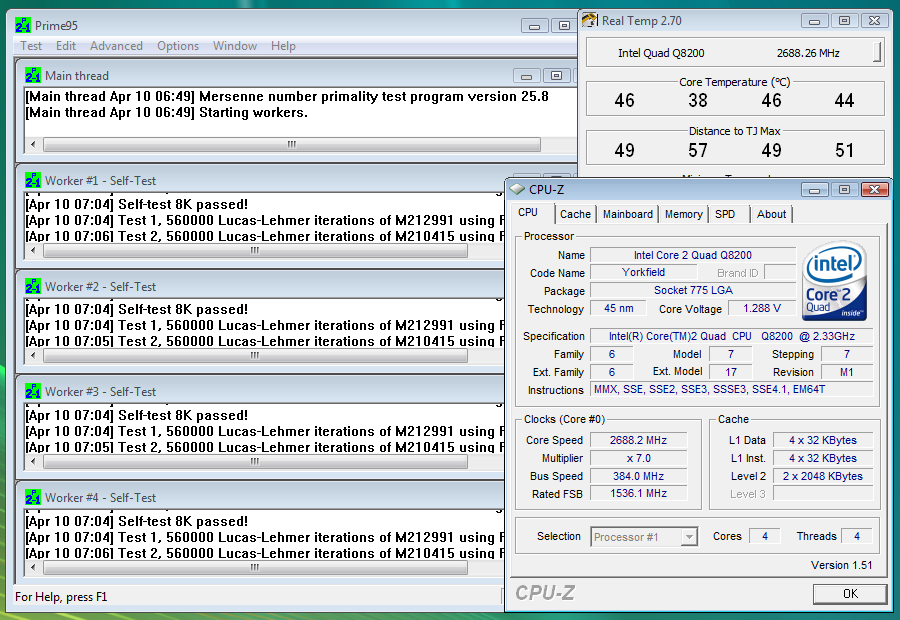Click the Real Temp title bar icon

pyautogui.click(x=590, y=21)
